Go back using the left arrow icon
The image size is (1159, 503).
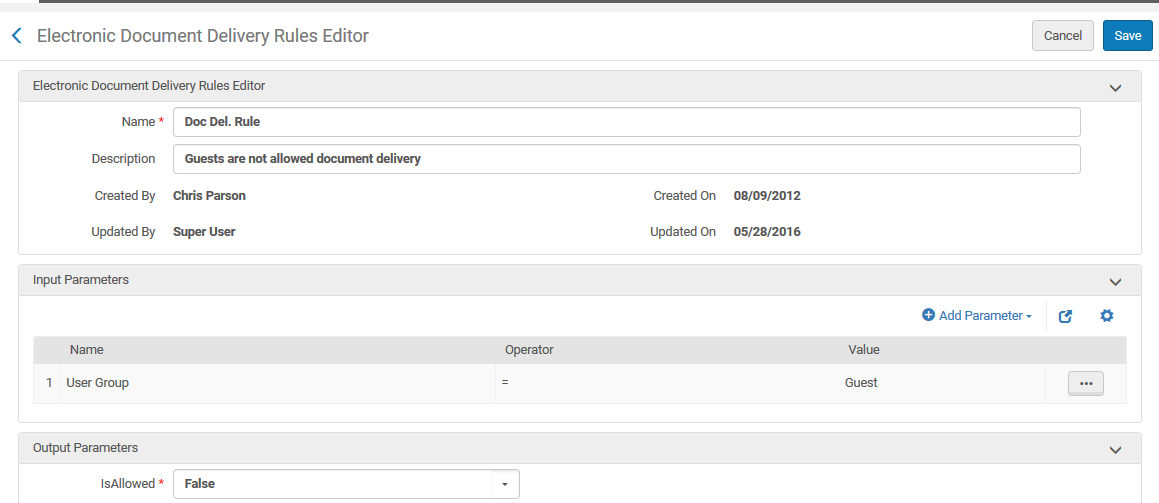click(x=16, y=36)
